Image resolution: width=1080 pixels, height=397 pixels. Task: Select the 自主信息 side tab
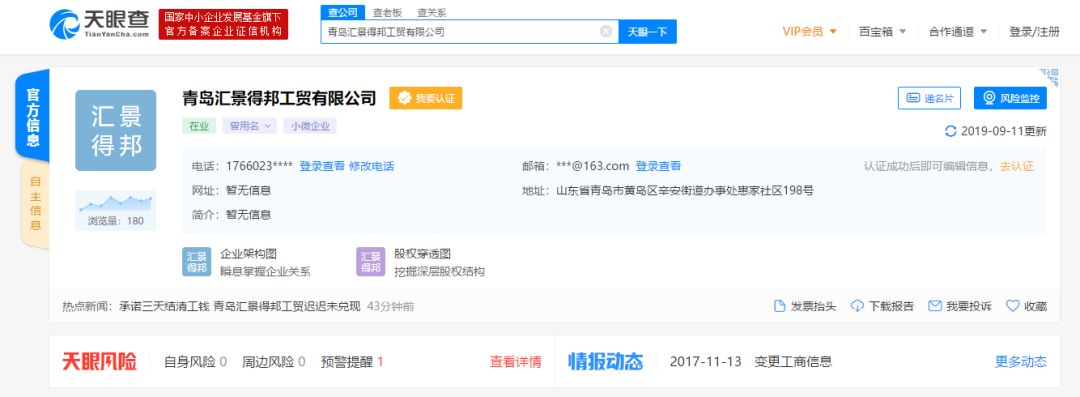pos(35,205)
